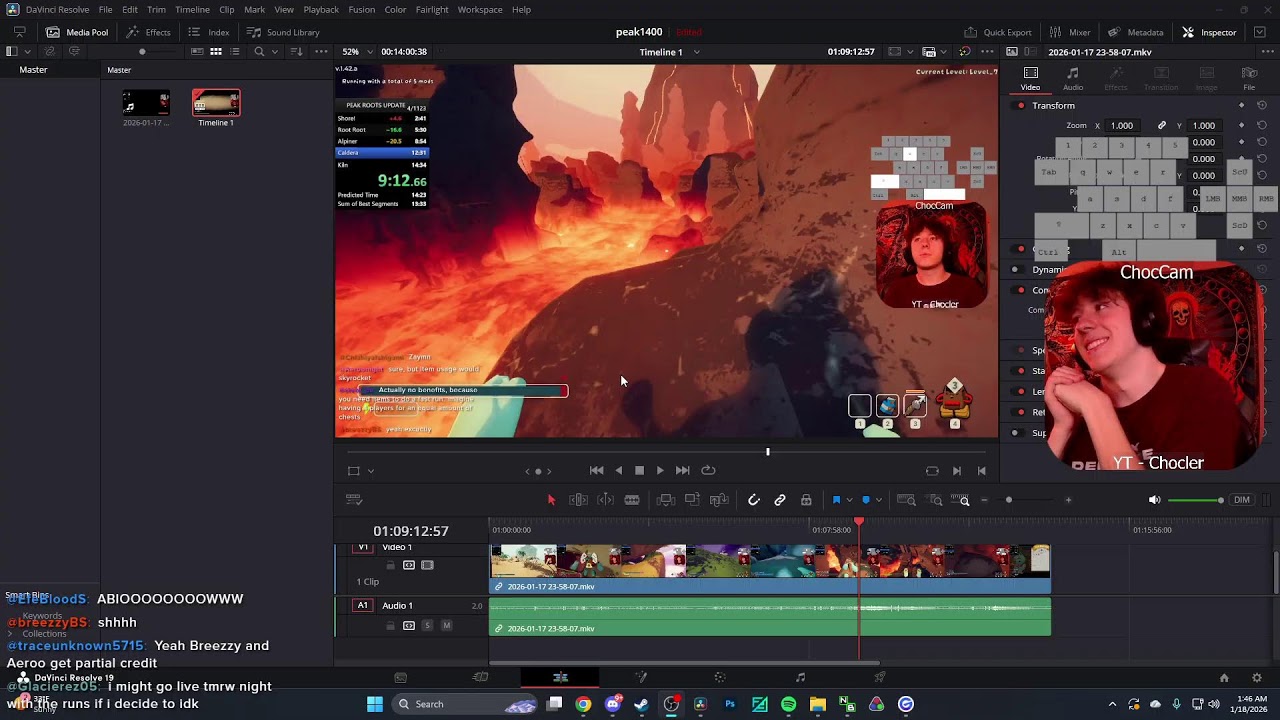Add a flag with the flag icon
Viewport: 1280px width, 720px height.
(836, 500)
